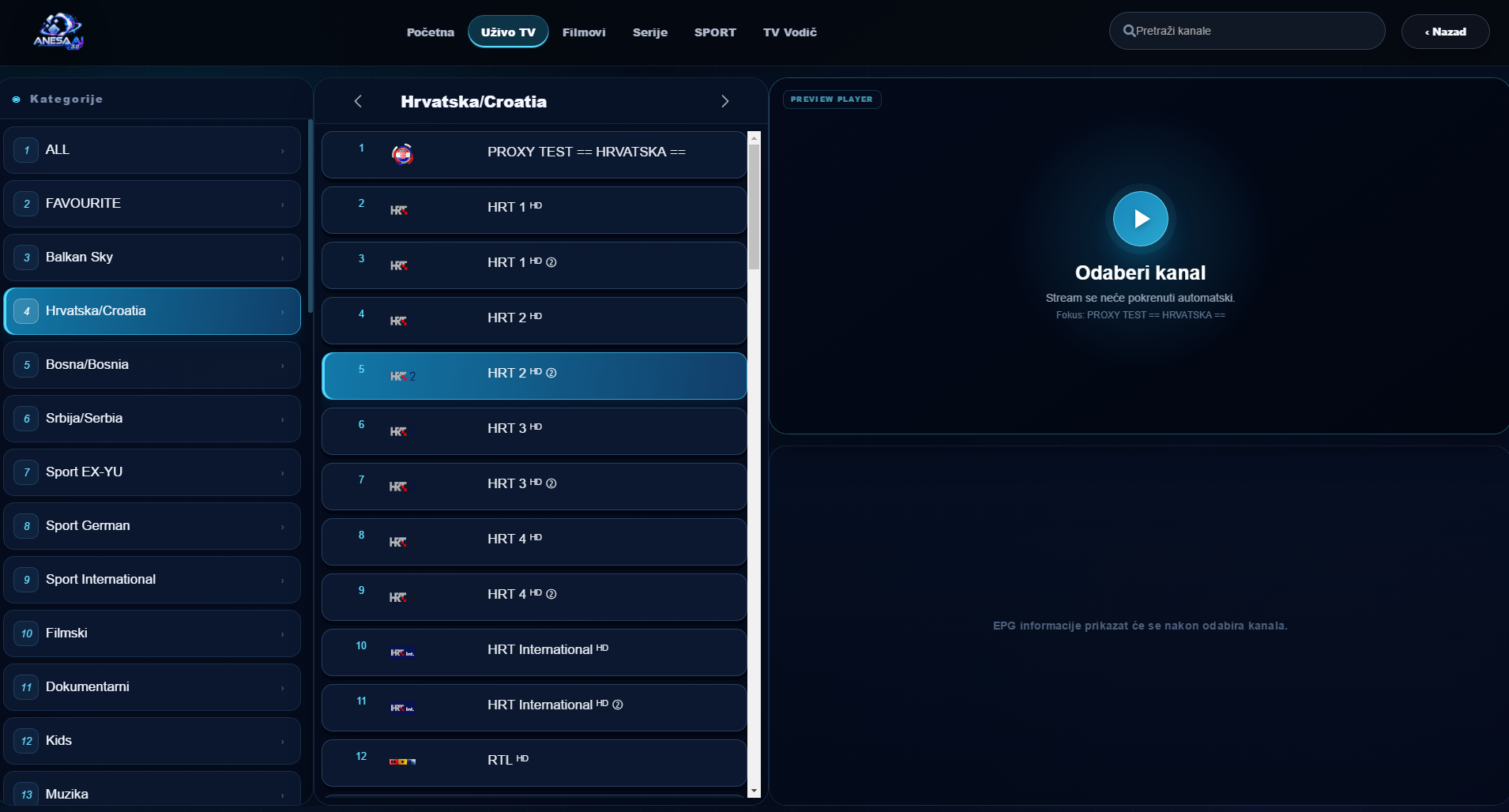Click the HRT 2 HD channel name in row 4
Screen dimensions: 1509x812
click(x=514, y=318)
